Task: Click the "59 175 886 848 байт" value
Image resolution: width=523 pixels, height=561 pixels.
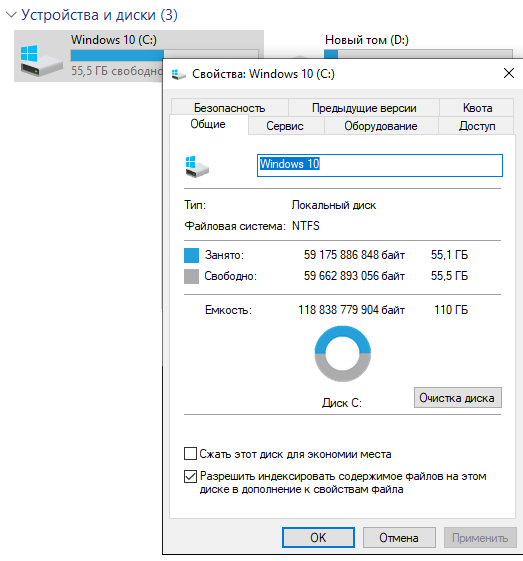Action: [x=354, y=255]
